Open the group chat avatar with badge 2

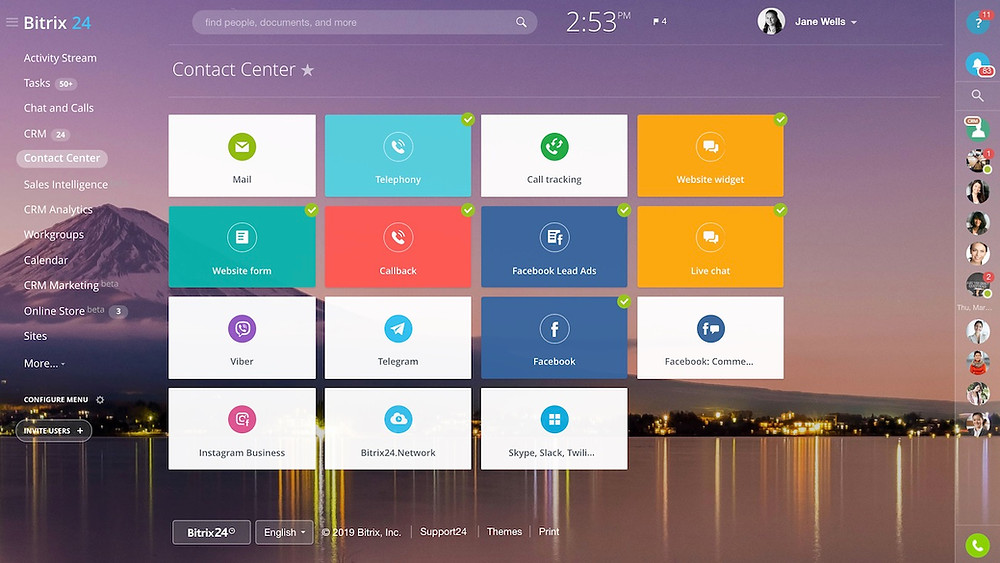point(978,284)
